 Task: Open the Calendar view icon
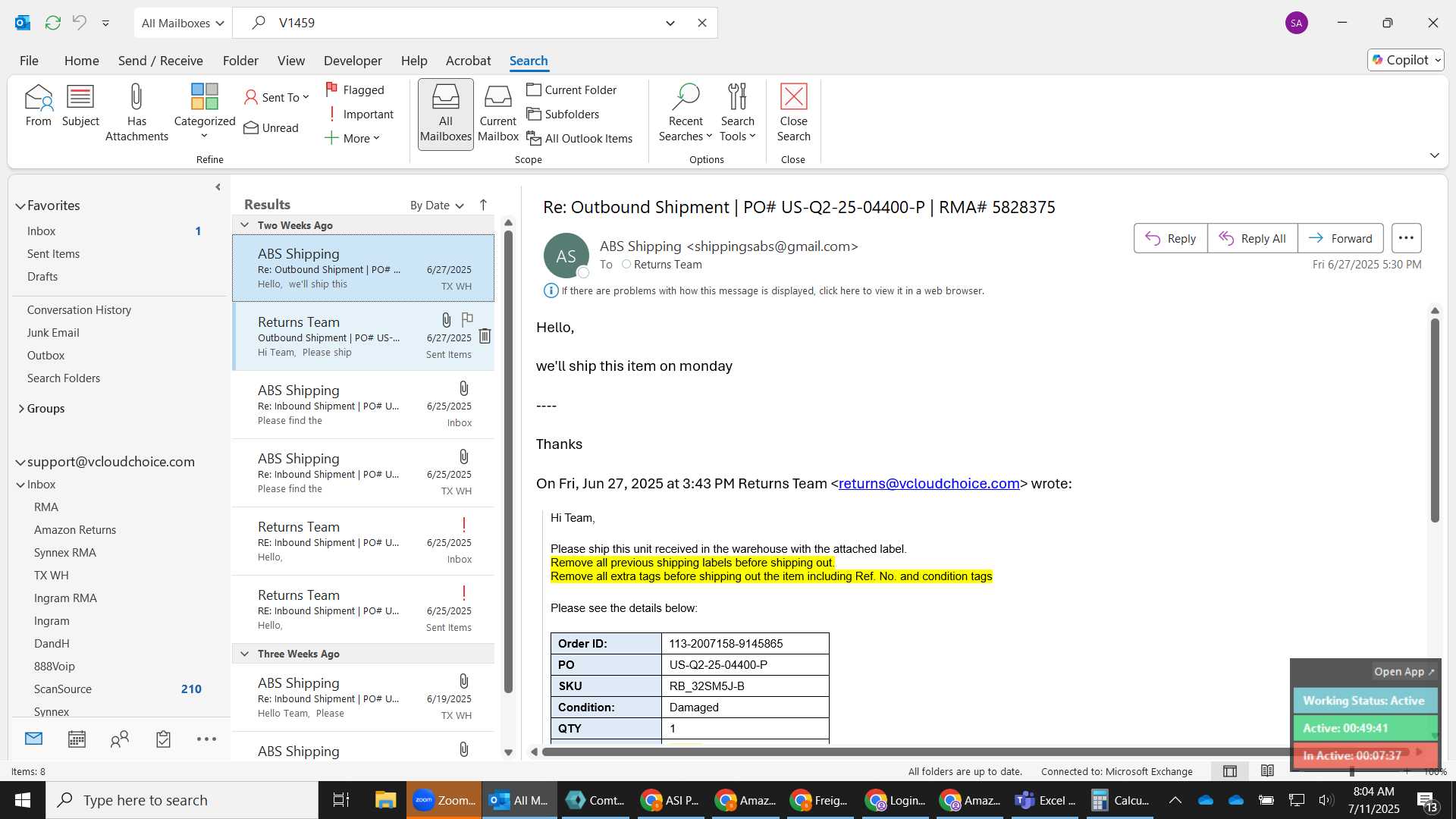[77, 739]
